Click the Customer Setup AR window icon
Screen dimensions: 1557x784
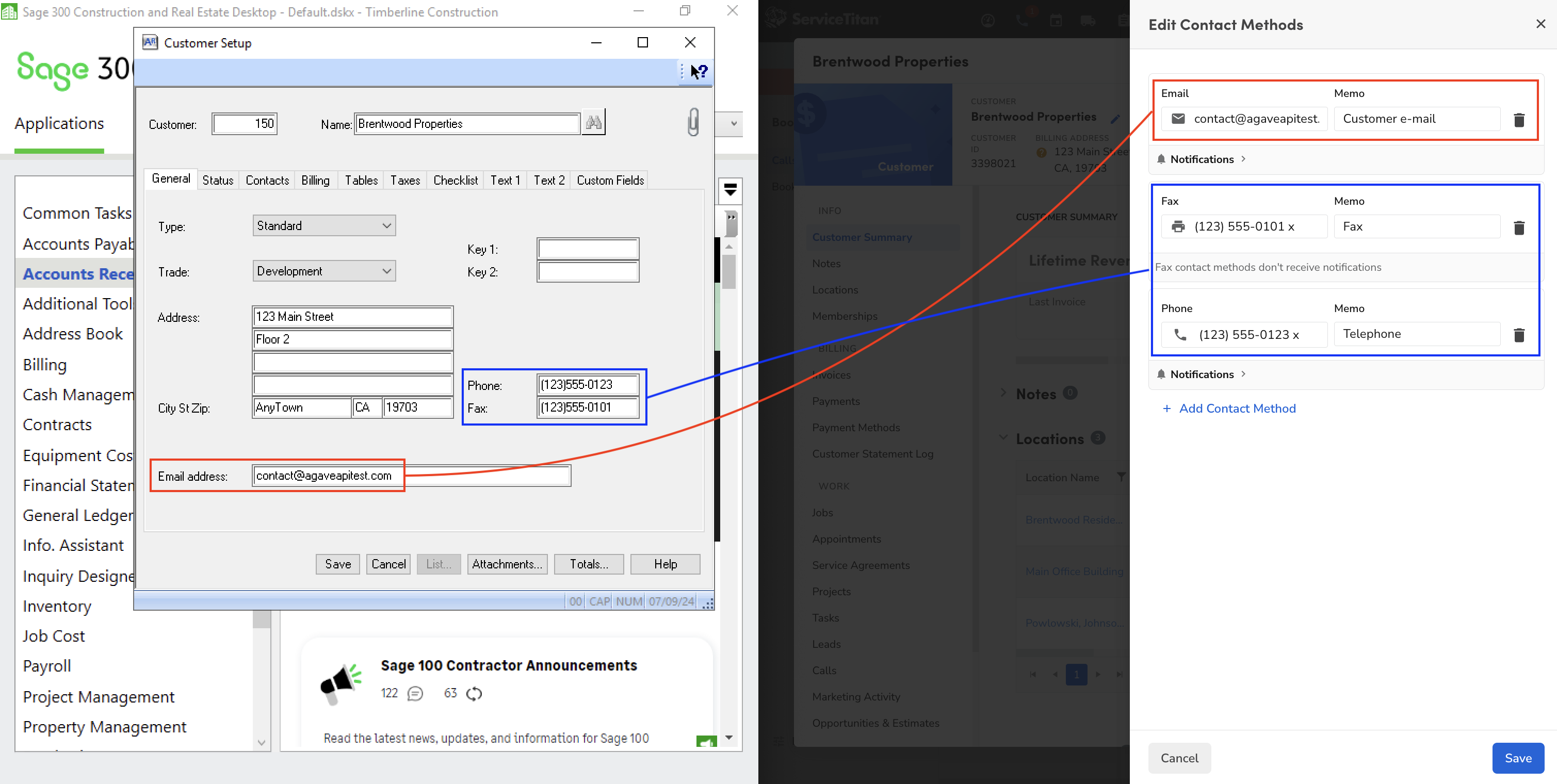tap(149, 42)
